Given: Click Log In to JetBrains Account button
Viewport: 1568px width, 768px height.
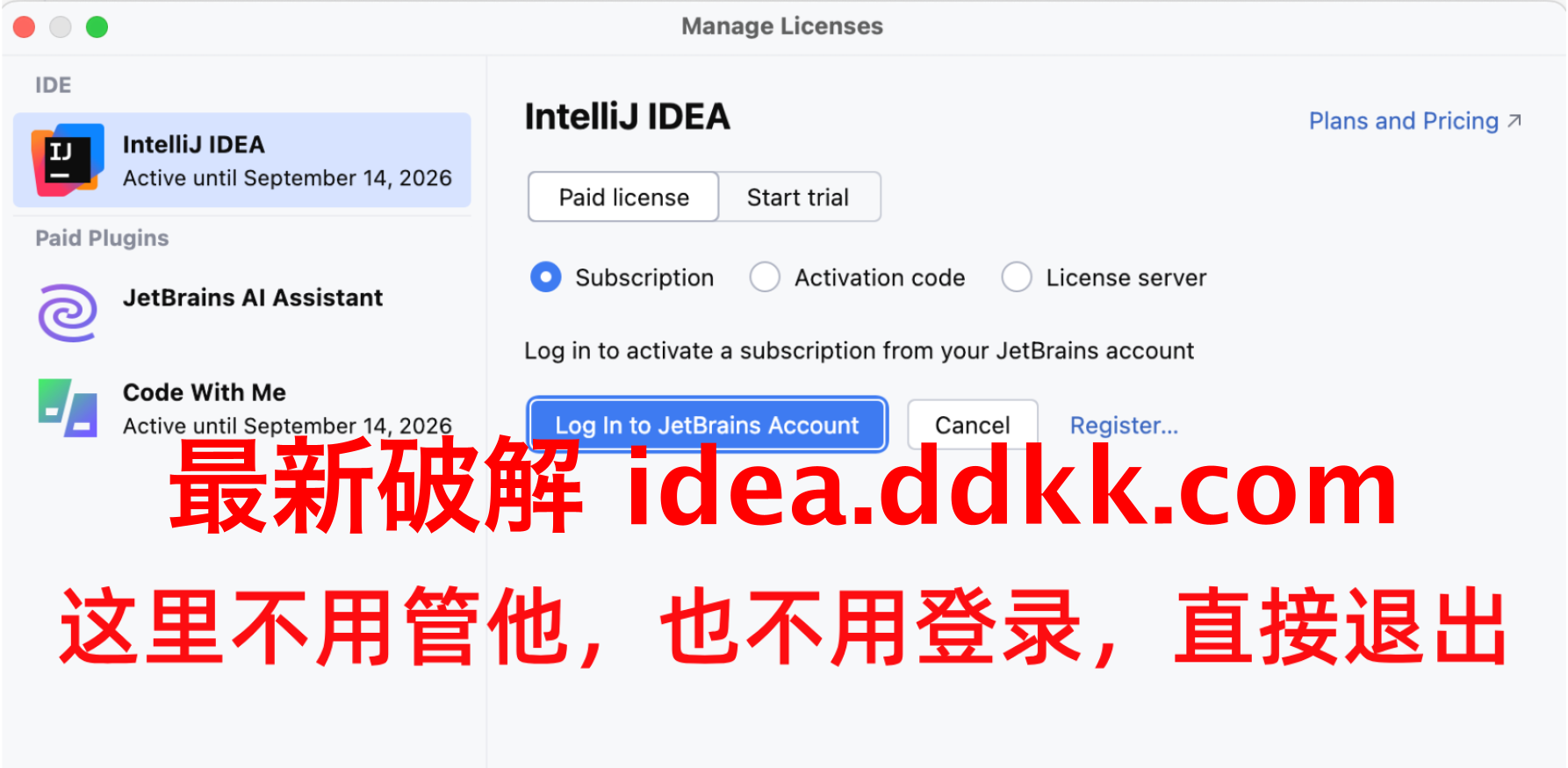Looking at the screenshot, I should click(x=707, y=425).
